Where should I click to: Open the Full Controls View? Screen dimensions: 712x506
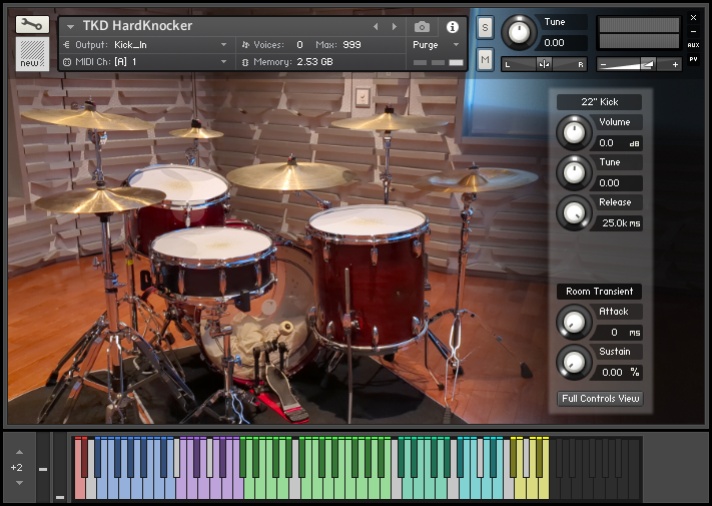click(x=600, y=398)
